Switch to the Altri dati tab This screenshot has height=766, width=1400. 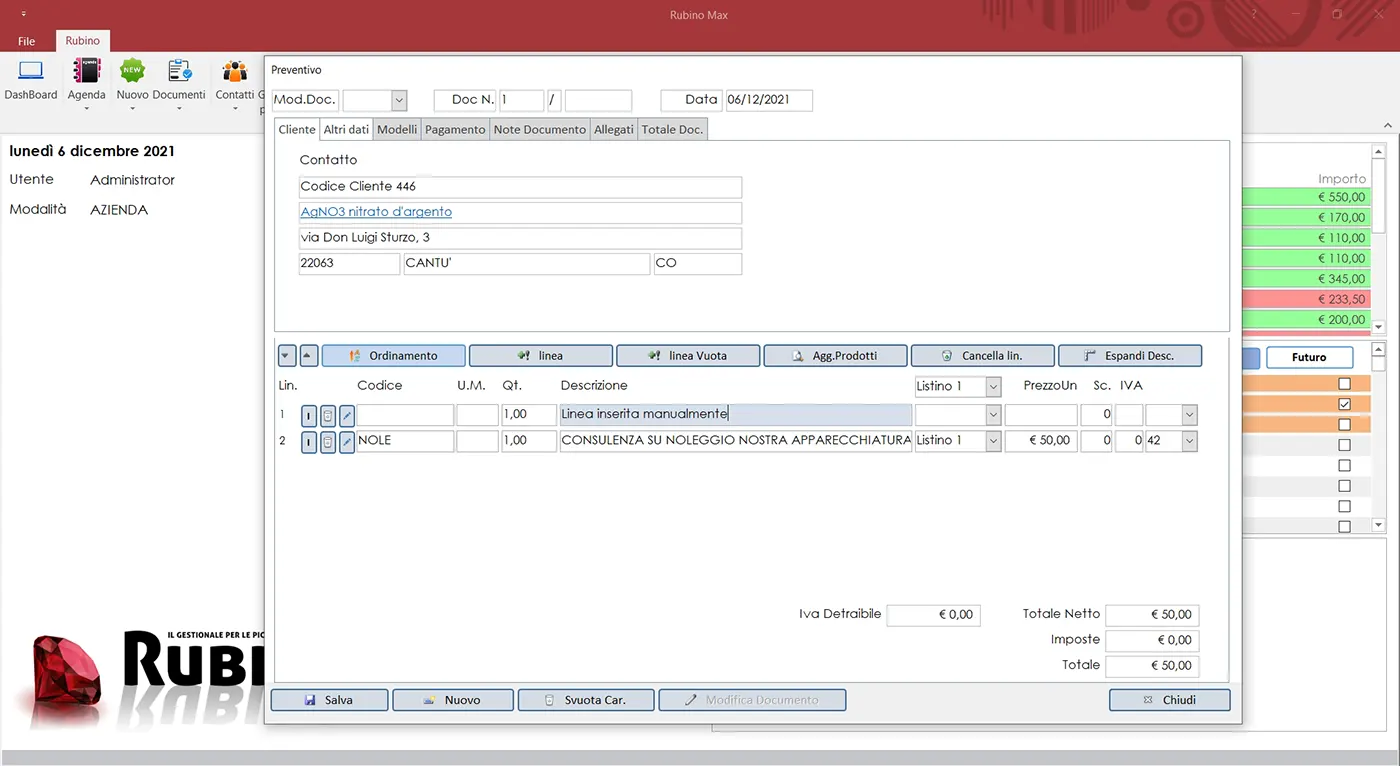tap(346, 129)
